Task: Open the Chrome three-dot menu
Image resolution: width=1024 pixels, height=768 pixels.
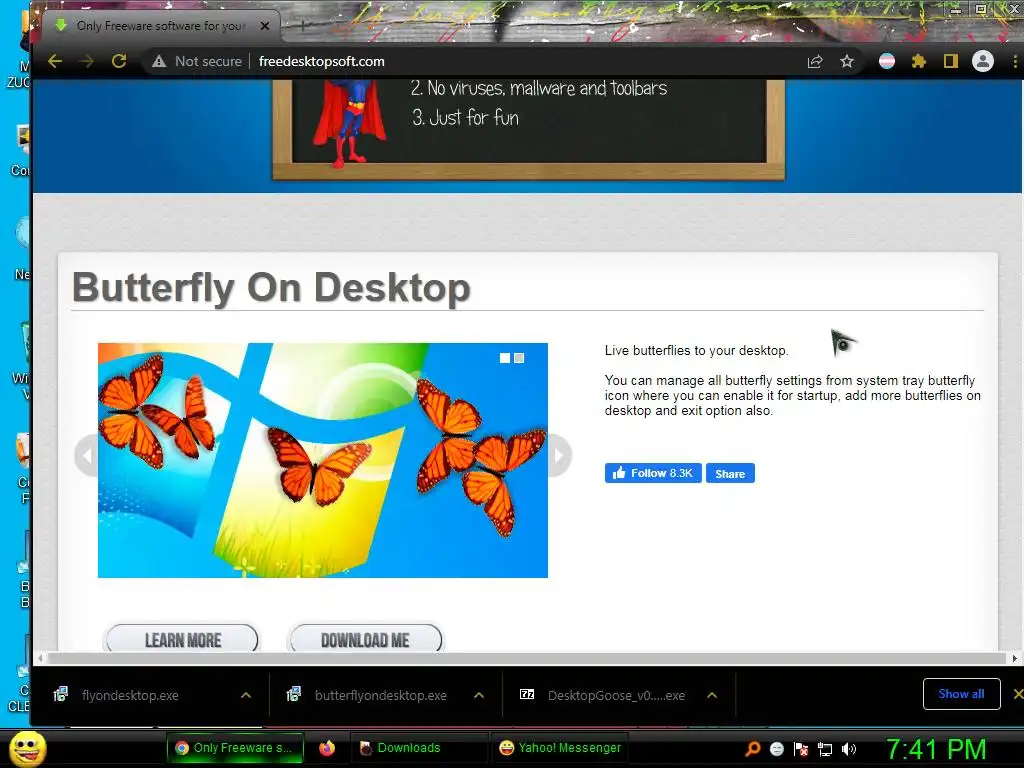Action: click(1015, 61)
